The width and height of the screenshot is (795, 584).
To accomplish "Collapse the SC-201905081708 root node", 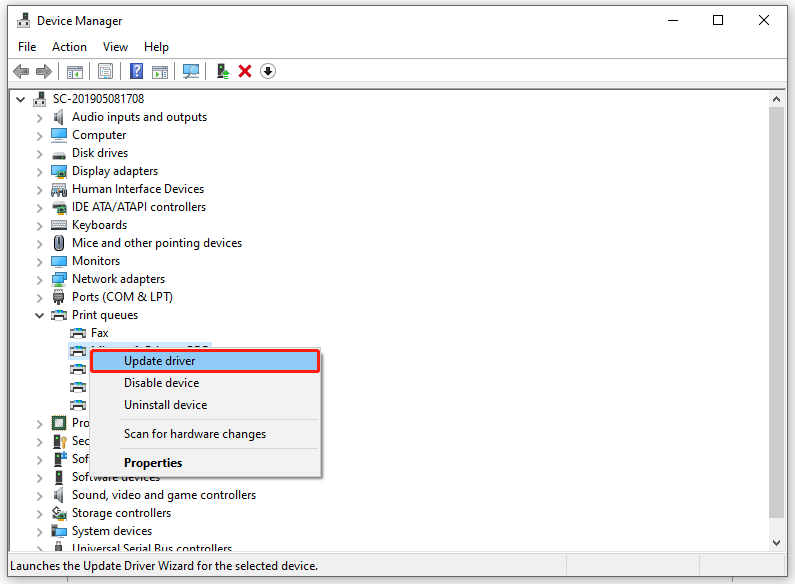I will 20,99.
